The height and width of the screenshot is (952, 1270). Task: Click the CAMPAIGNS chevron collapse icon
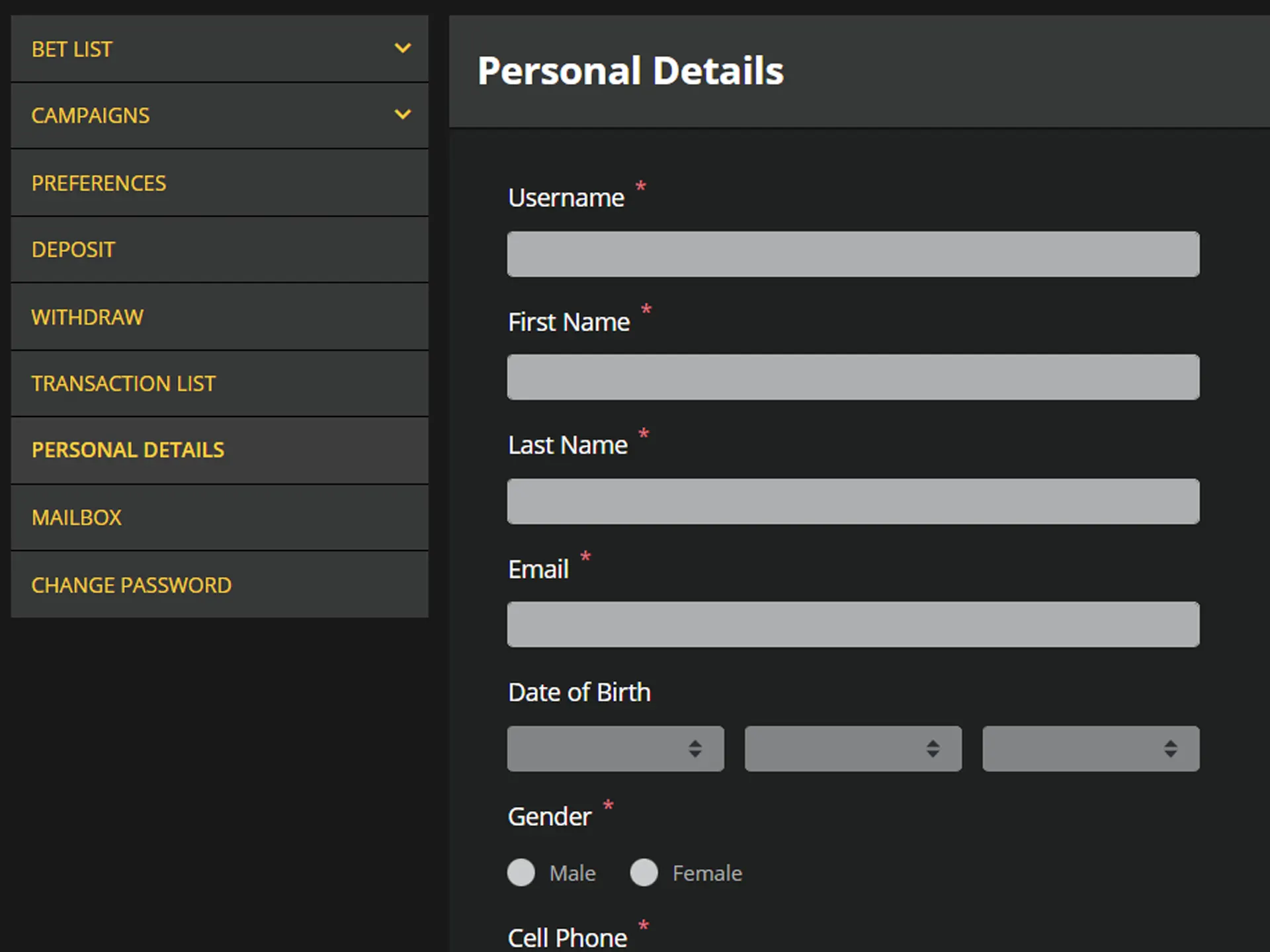[402, 113]
